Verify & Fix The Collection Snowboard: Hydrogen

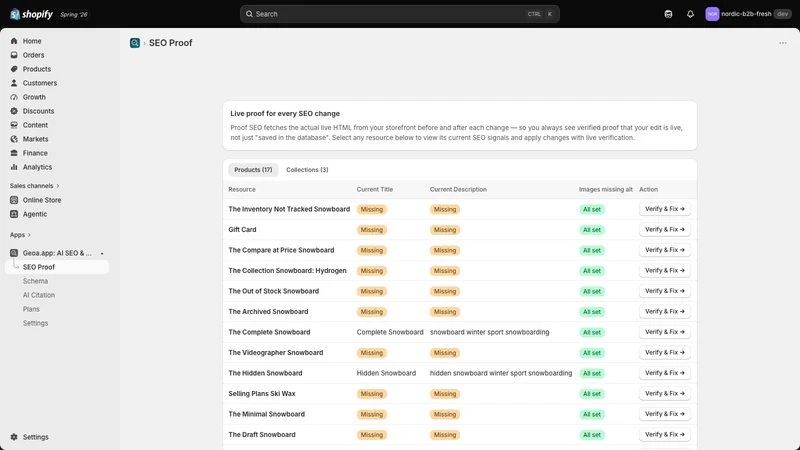coord(665,270)
